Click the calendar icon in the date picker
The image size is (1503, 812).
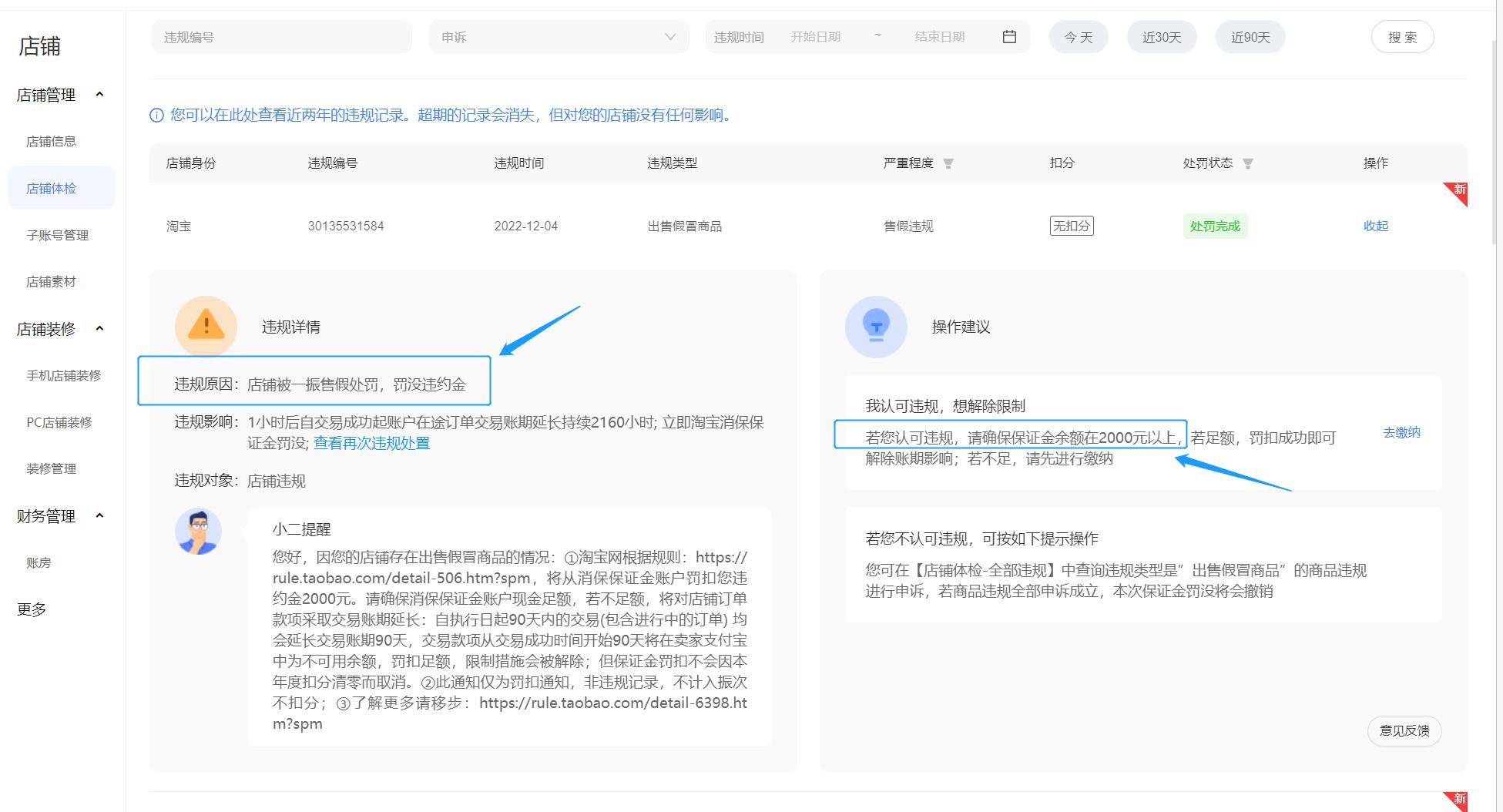pyautogui.click(x=1010, y=36)
